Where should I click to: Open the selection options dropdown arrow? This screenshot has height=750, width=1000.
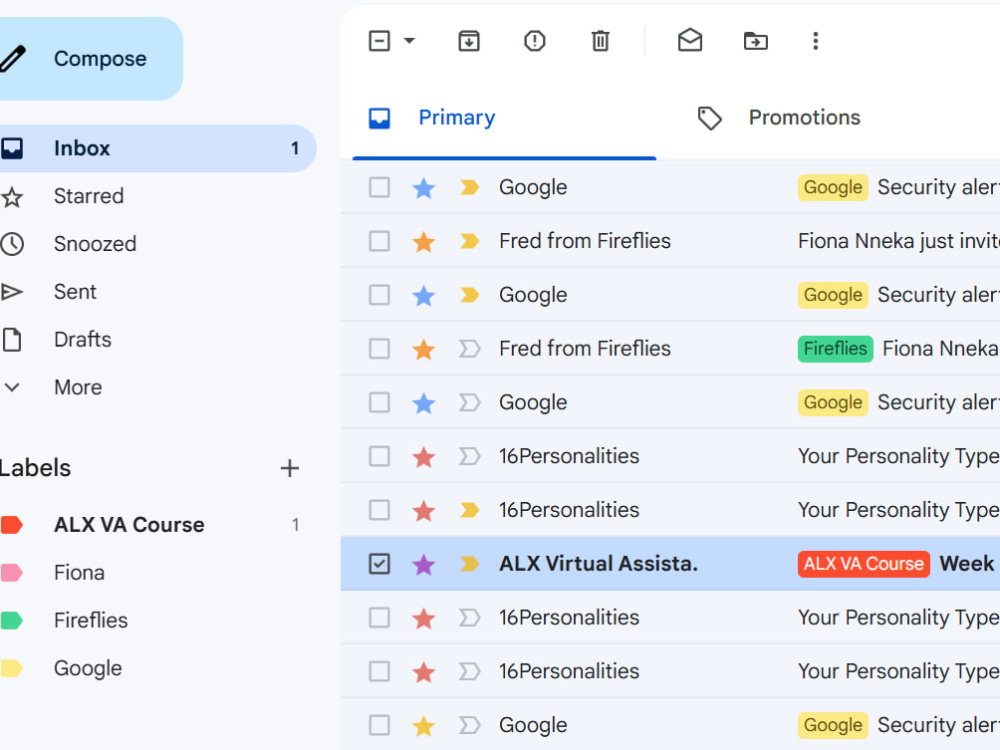point(409,41)
